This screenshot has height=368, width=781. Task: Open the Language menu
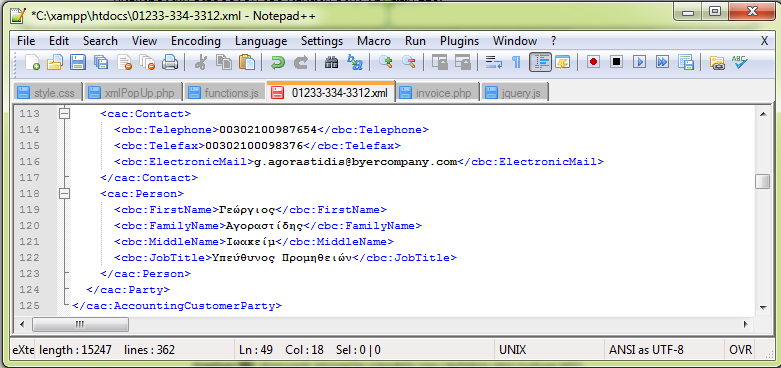[x=261, y=41]
